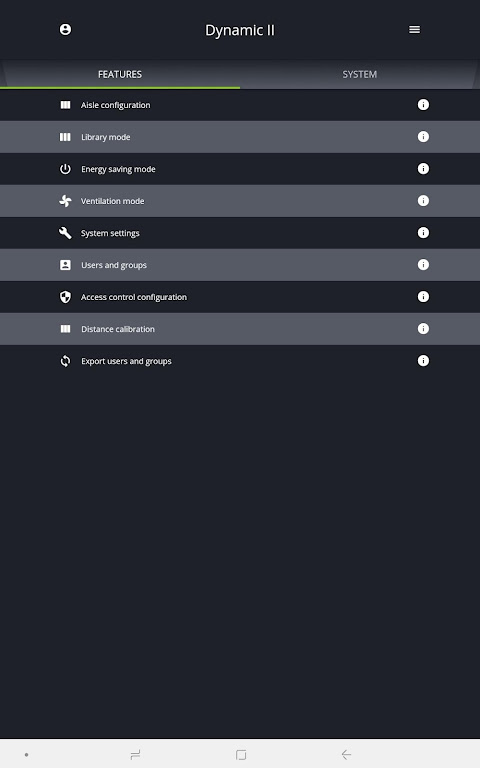Show info for Library mode
This screenshot has width=480, height=768.
423,137
